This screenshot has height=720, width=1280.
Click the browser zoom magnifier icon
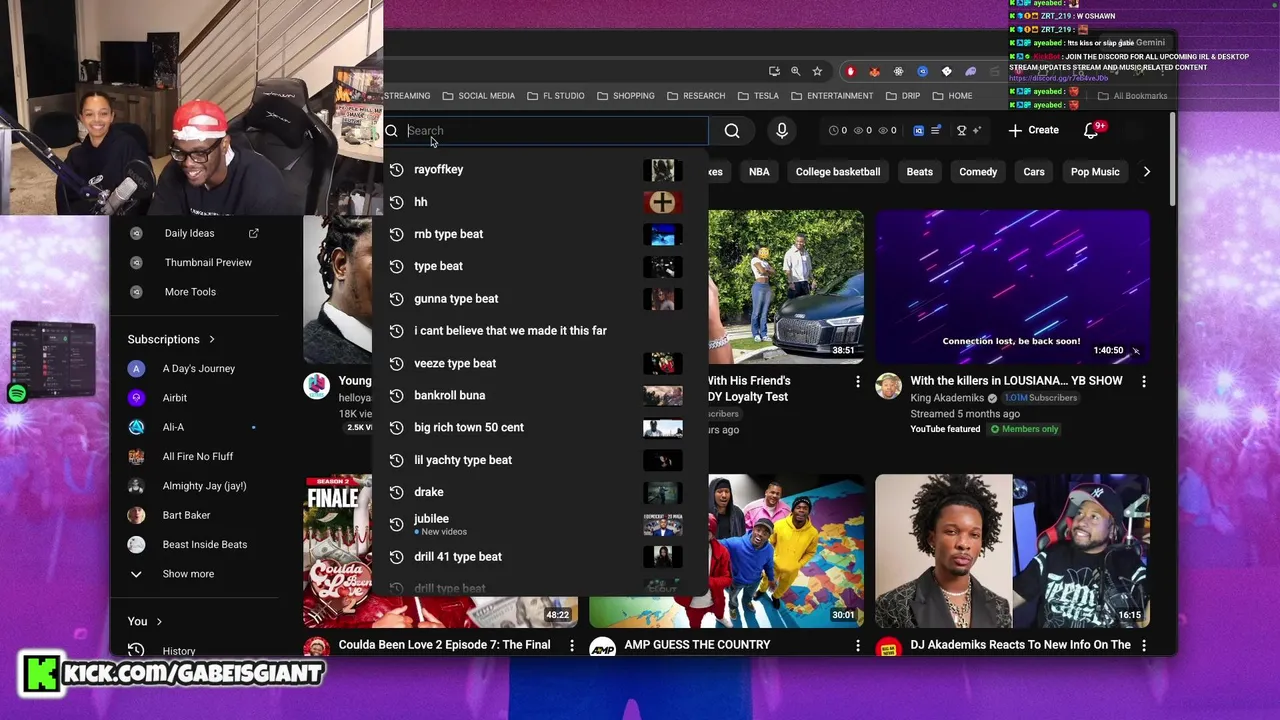point(795,71)
